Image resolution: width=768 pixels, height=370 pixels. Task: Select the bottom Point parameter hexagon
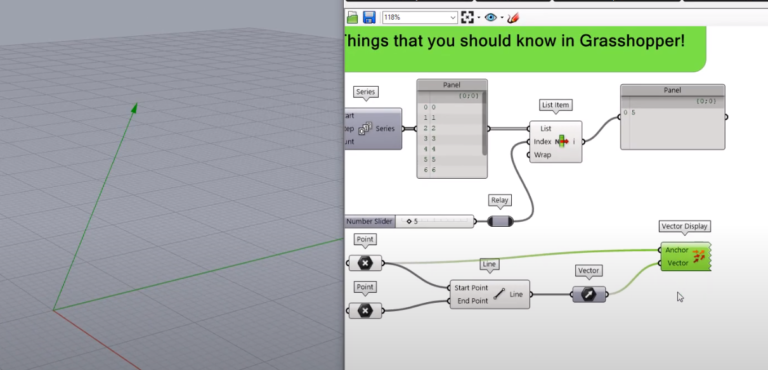pos(365,311)
